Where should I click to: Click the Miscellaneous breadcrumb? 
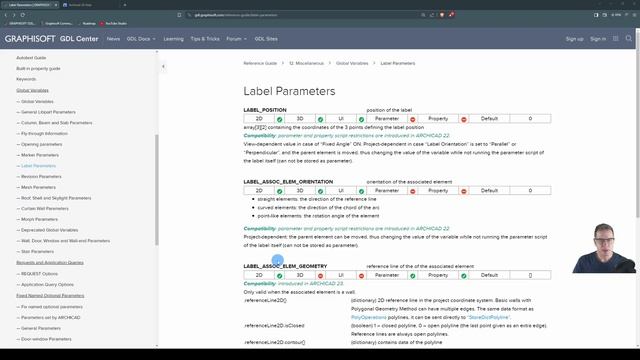pos(307,63)
